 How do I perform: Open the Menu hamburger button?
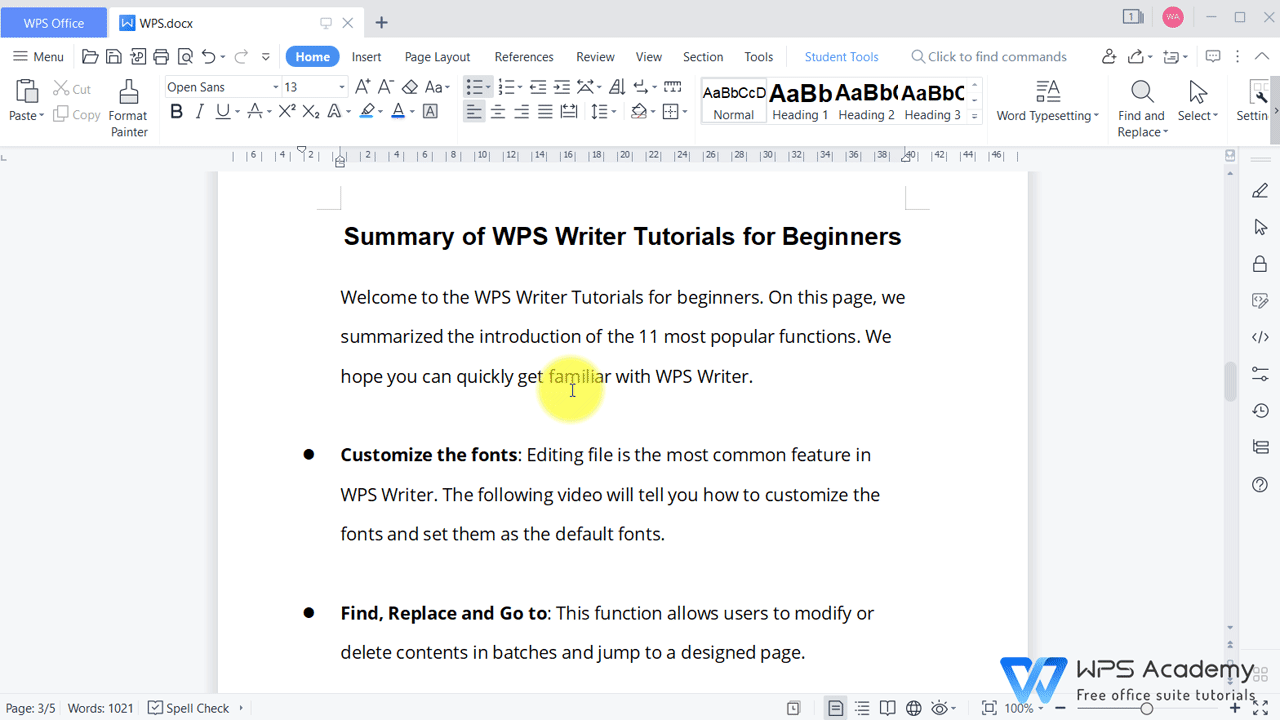(38, 57)
